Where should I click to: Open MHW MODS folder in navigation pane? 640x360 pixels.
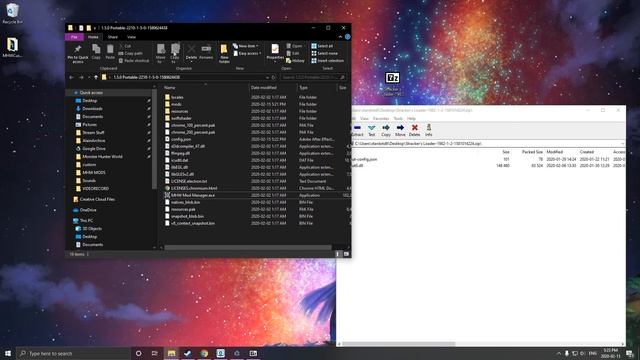(x=94, y=173)
